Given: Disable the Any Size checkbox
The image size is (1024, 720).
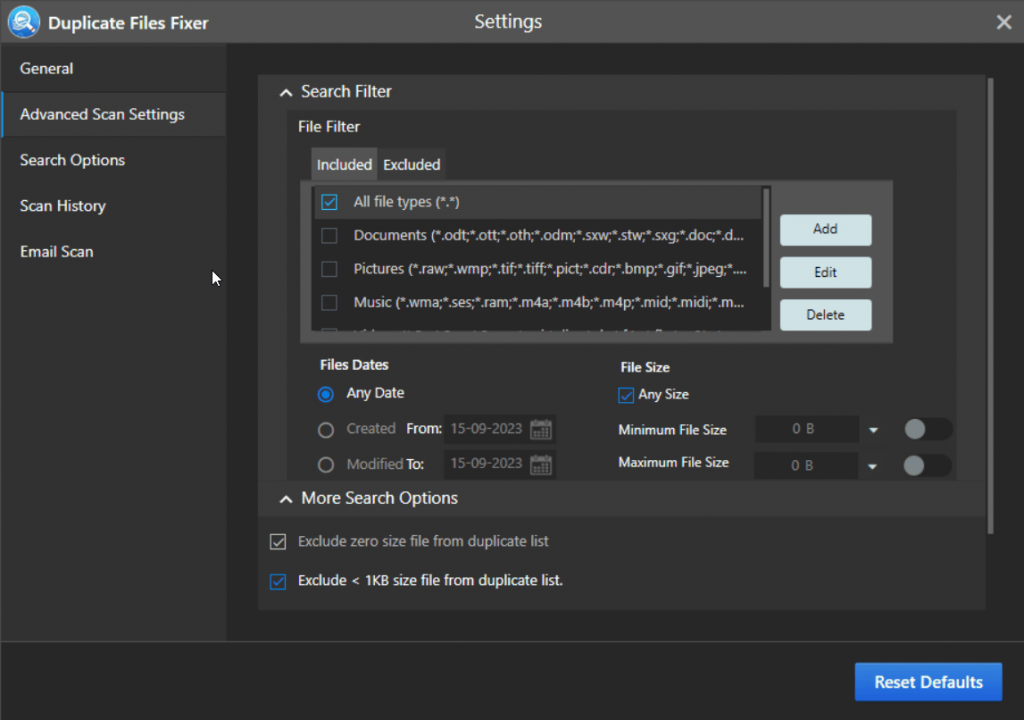Looking at the screenshot, I should [x=626, y=394].
